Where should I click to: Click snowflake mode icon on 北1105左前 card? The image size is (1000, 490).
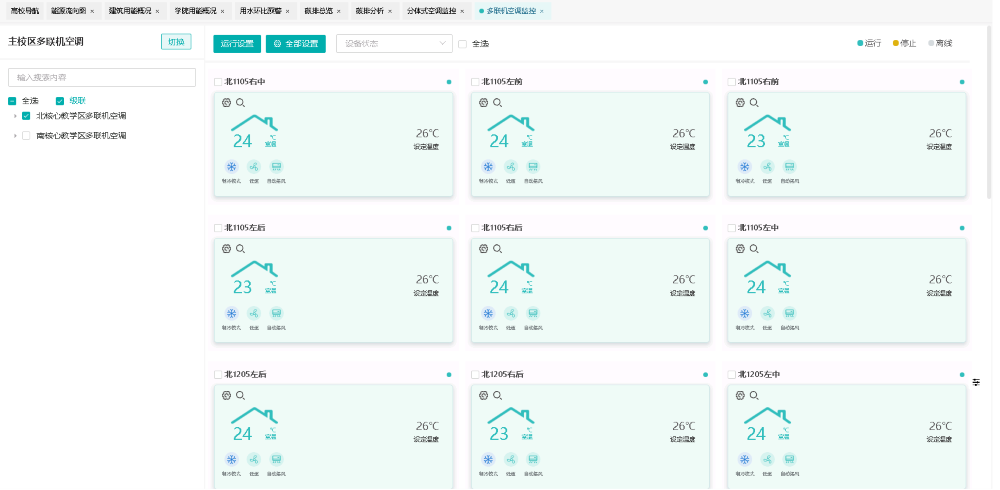488,167
